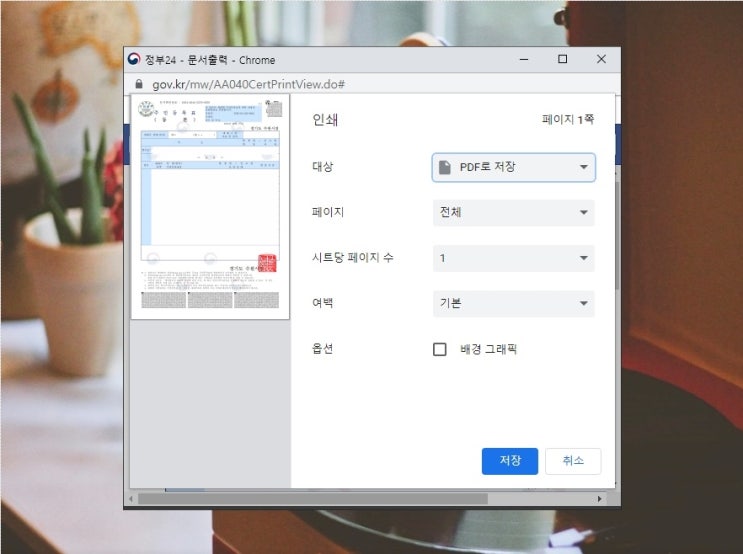Click the 인쇄 heading text

pos(325,120)
